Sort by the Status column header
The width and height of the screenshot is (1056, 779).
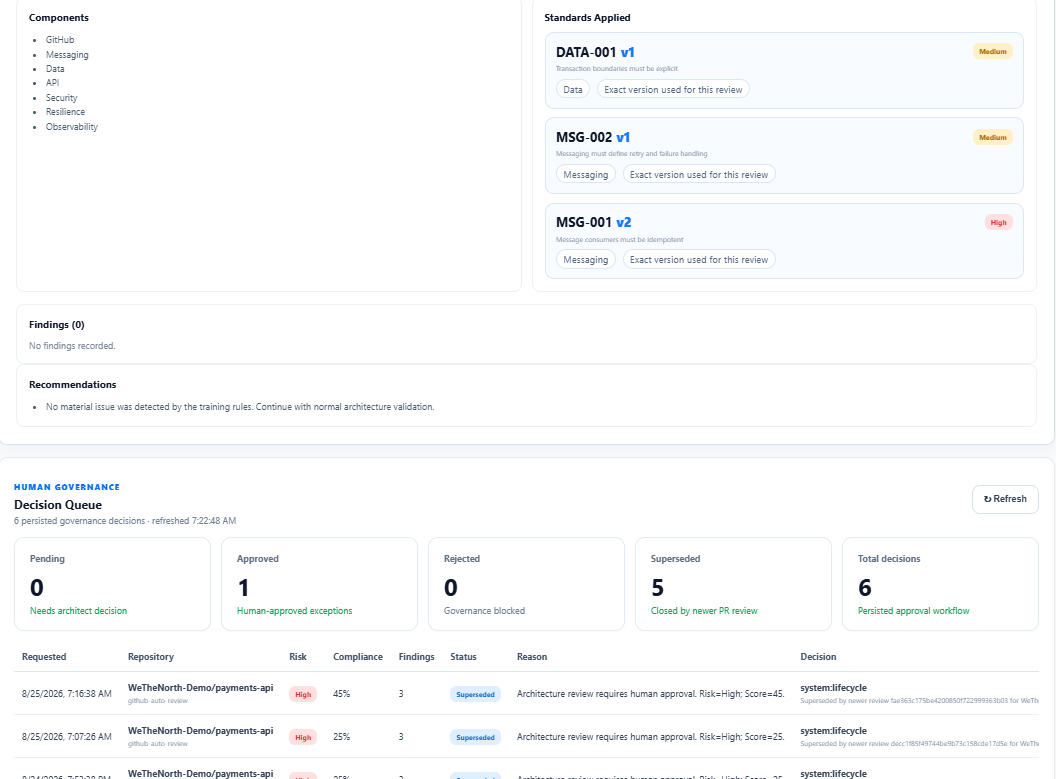(x=463, y=656)
